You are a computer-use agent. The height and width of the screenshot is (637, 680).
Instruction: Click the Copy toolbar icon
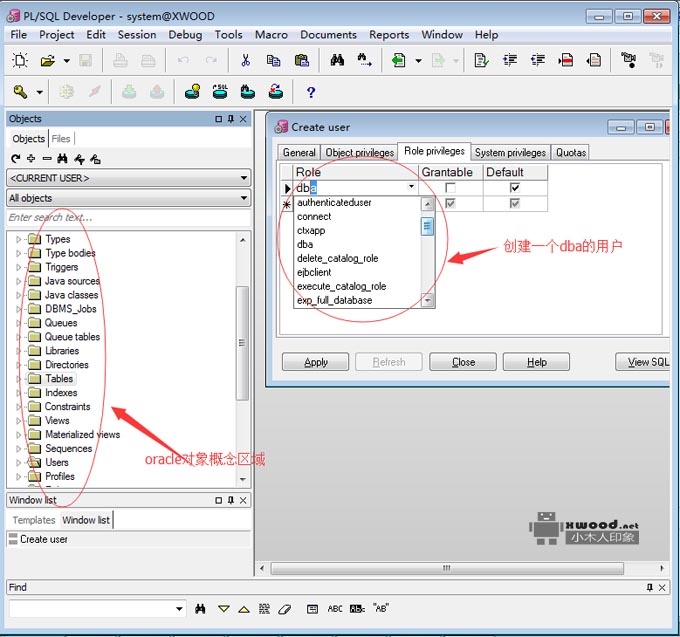[273, 60]
